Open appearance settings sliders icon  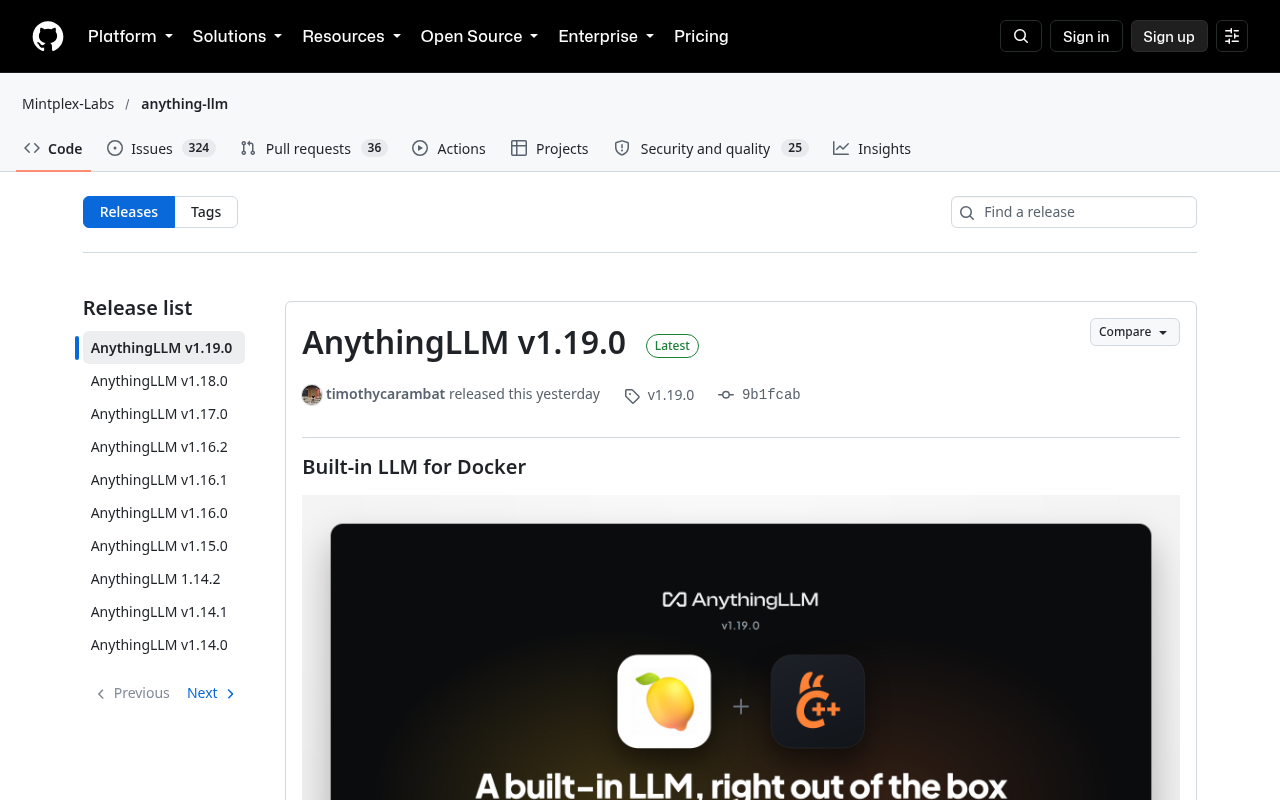click(1232, 36)
